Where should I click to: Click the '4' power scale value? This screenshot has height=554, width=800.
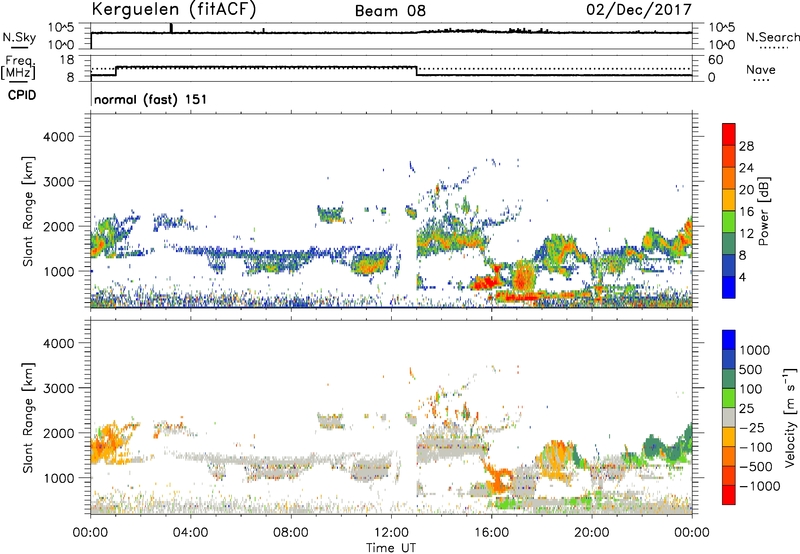tap(742, 277)
